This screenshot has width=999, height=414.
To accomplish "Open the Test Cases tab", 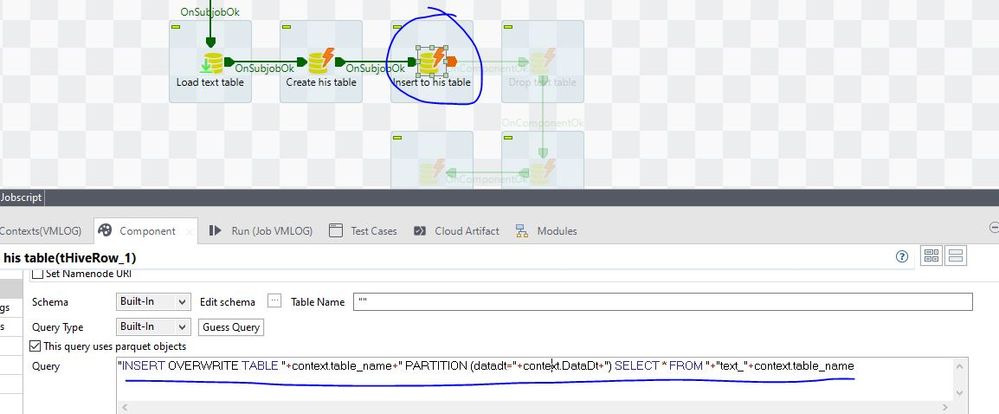I will (x=363, y=231).
